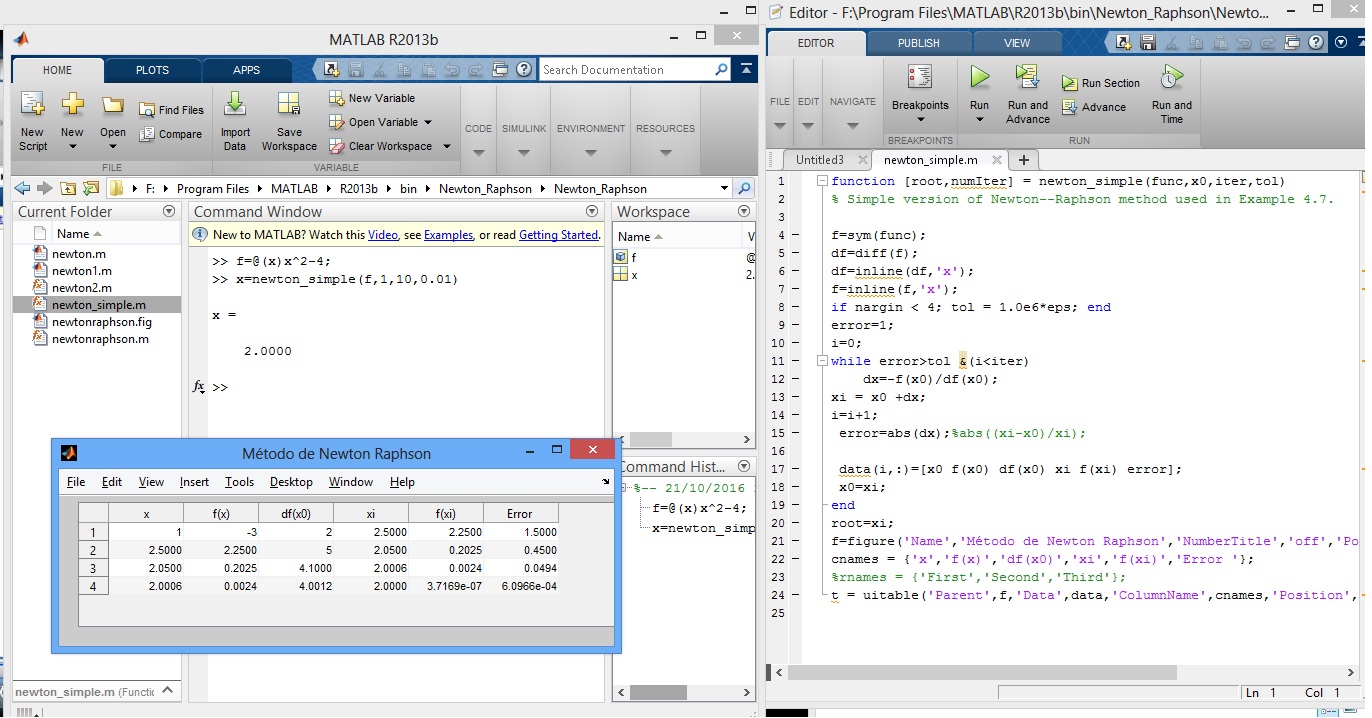Add a new editor document tab
This screenshot has height=718, width=1372.
pyautogui.click(x=1023, y=160)
